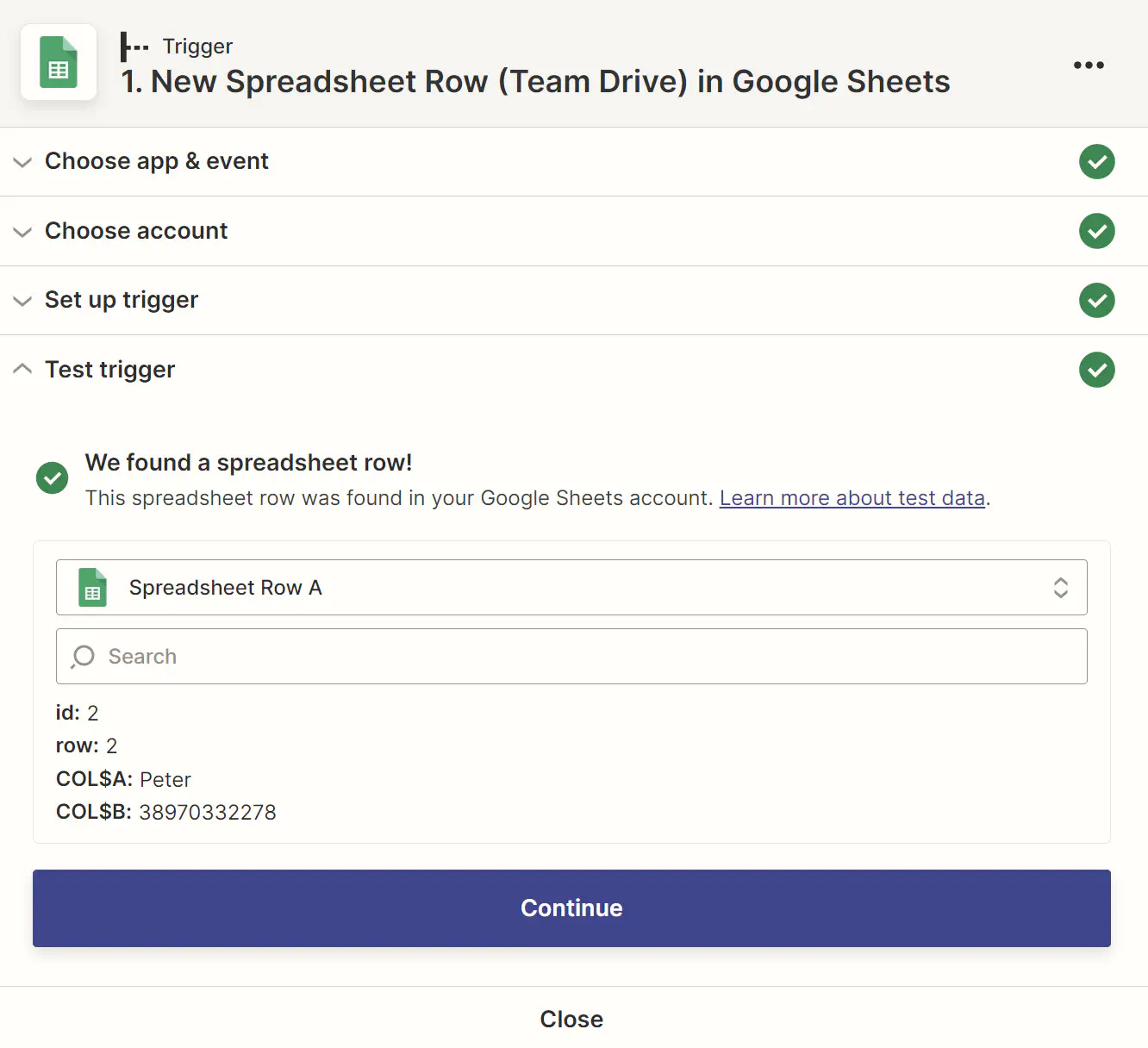Screen dimensions: 1148x1048
Task: Click the up-down arrows on row selector
Action: (x=1061, y=588)
